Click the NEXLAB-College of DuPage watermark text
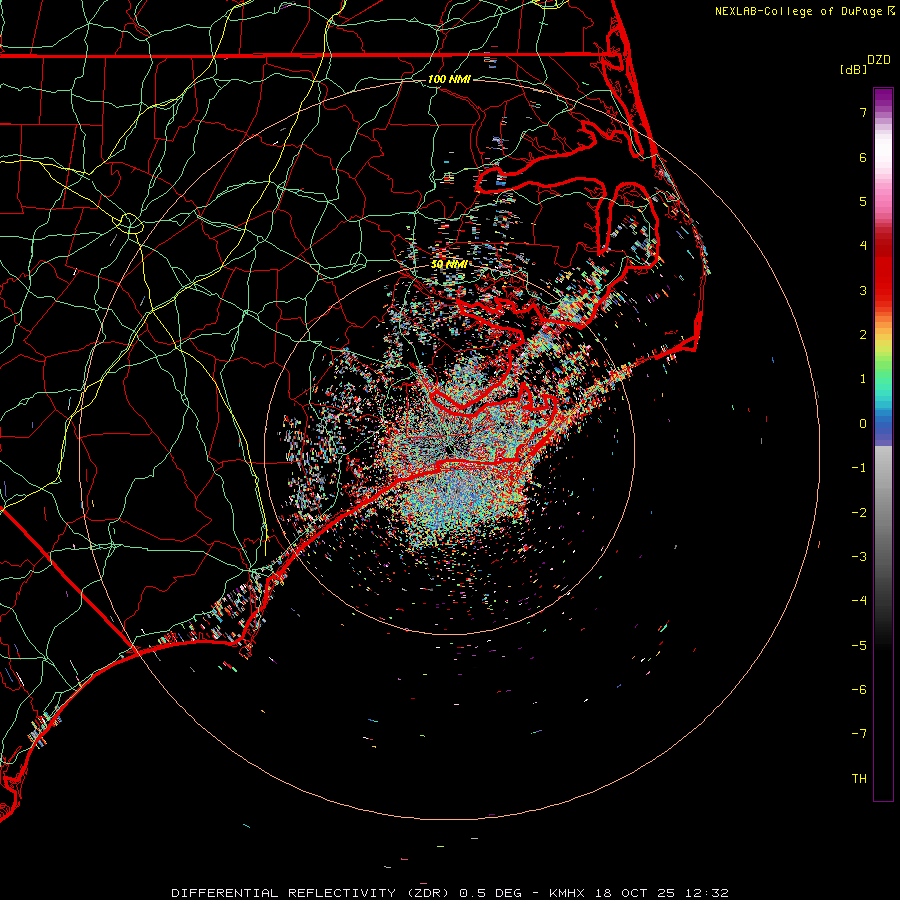The width and height of the screenshot is (900, 900). pos(805,11)
